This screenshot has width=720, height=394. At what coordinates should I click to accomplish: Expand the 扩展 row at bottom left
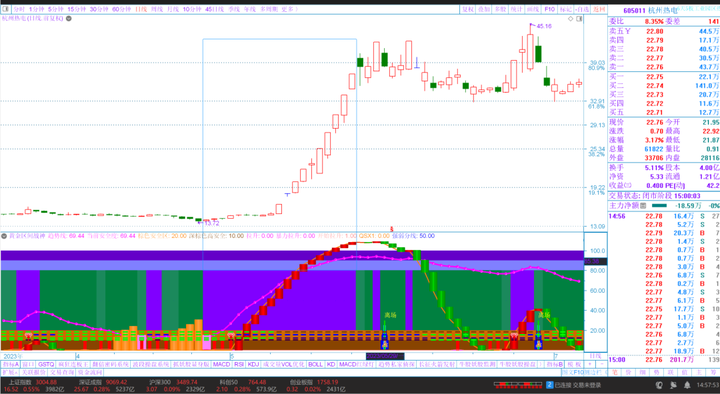point(9,372)
